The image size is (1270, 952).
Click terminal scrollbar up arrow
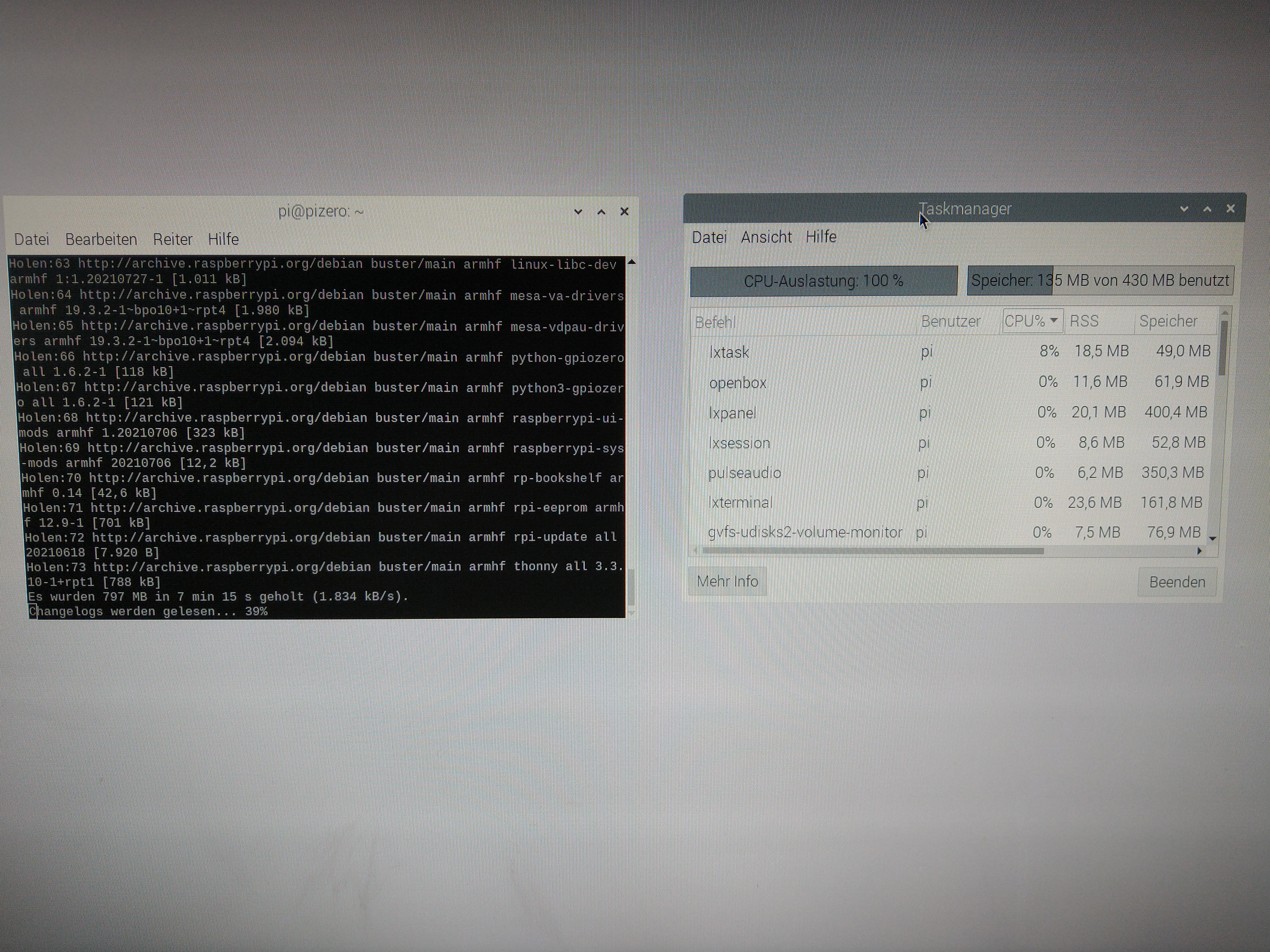(x=632, y=262)
